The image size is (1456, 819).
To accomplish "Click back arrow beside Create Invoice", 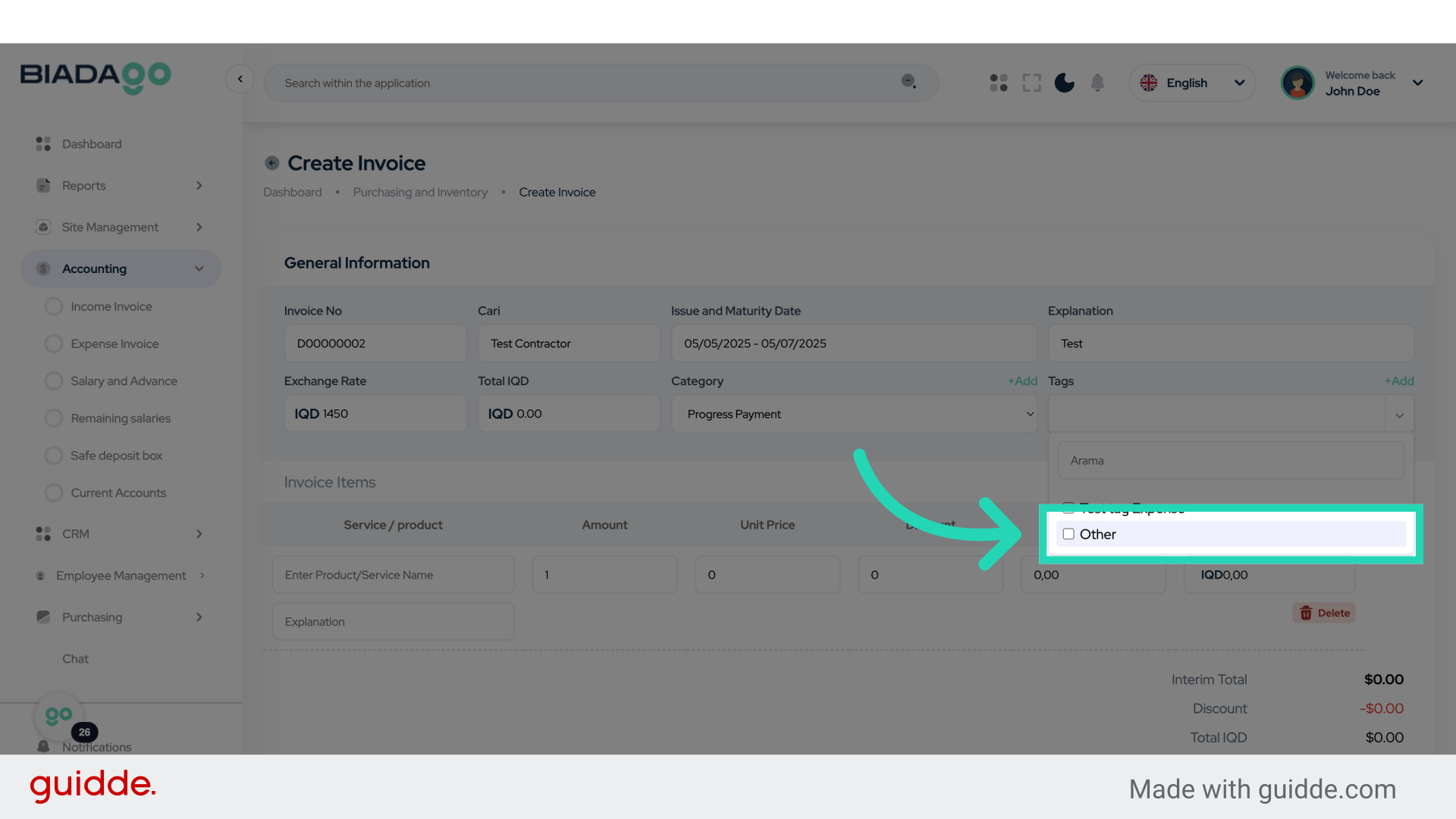I will click(x=272, y=163).
